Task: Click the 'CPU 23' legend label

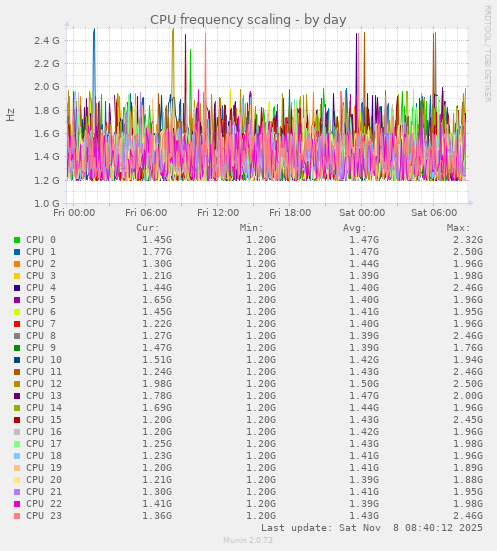Action: click(x=44, y=516)
